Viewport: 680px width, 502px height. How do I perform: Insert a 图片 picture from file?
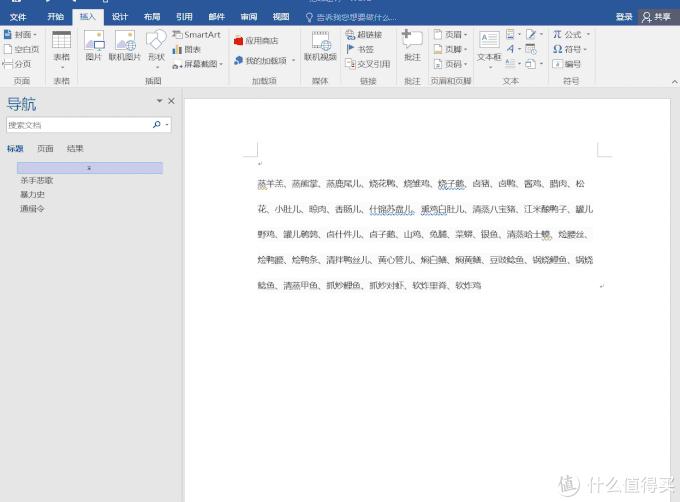click(x=94, y=46)
